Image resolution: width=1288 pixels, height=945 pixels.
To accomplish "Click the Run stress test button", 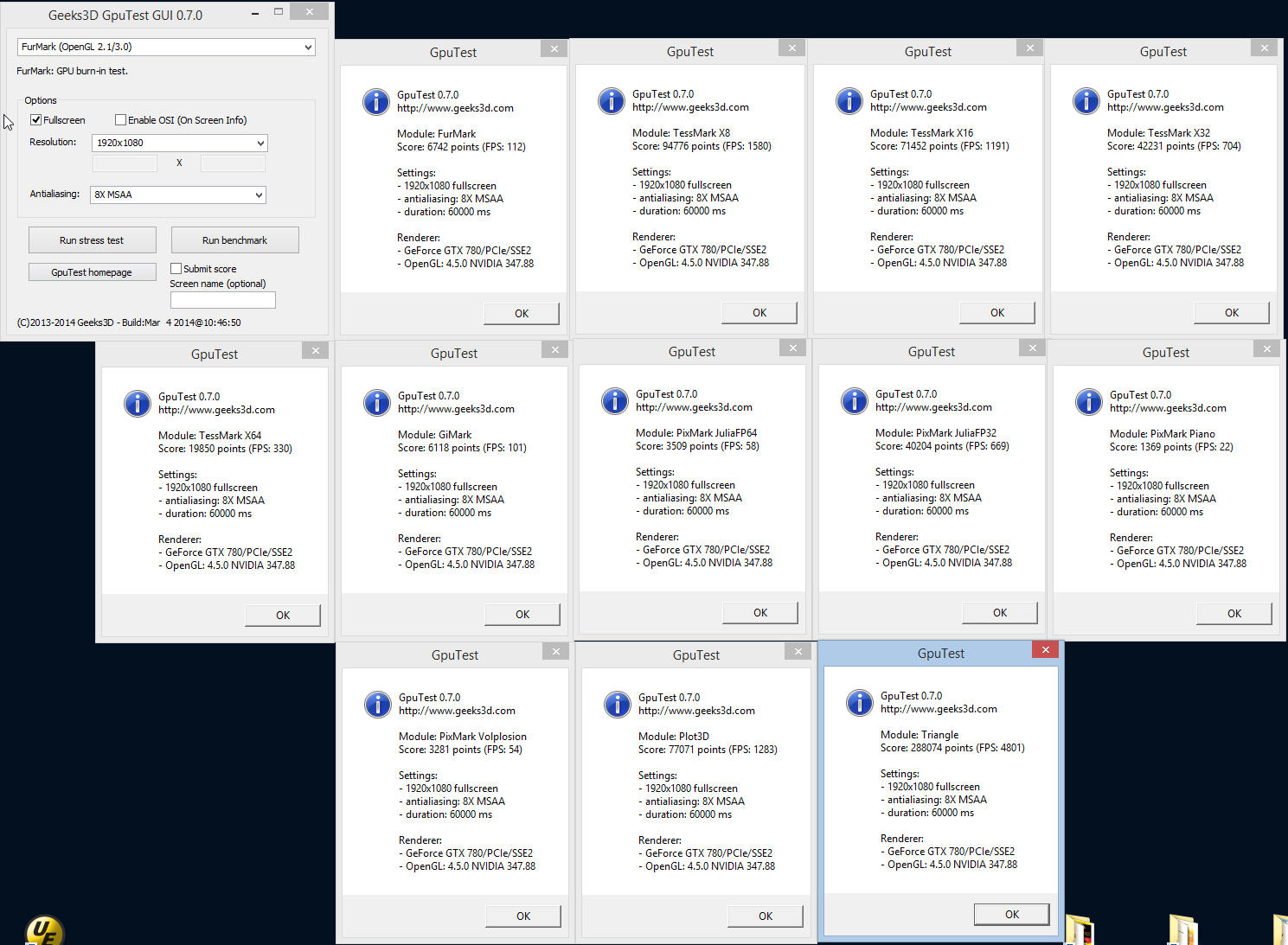I will coord(93,240).
